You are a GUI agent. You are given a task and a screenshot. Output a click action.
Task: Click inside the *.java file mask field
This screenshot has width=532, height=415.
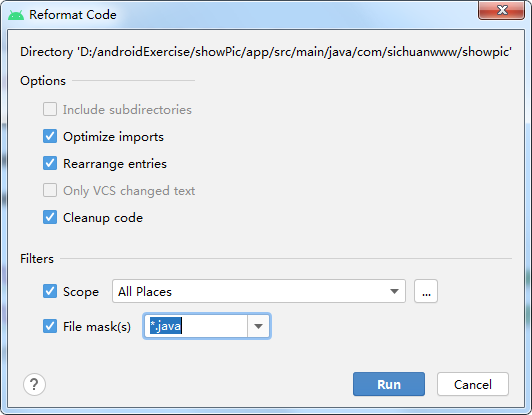click(196, 326)
